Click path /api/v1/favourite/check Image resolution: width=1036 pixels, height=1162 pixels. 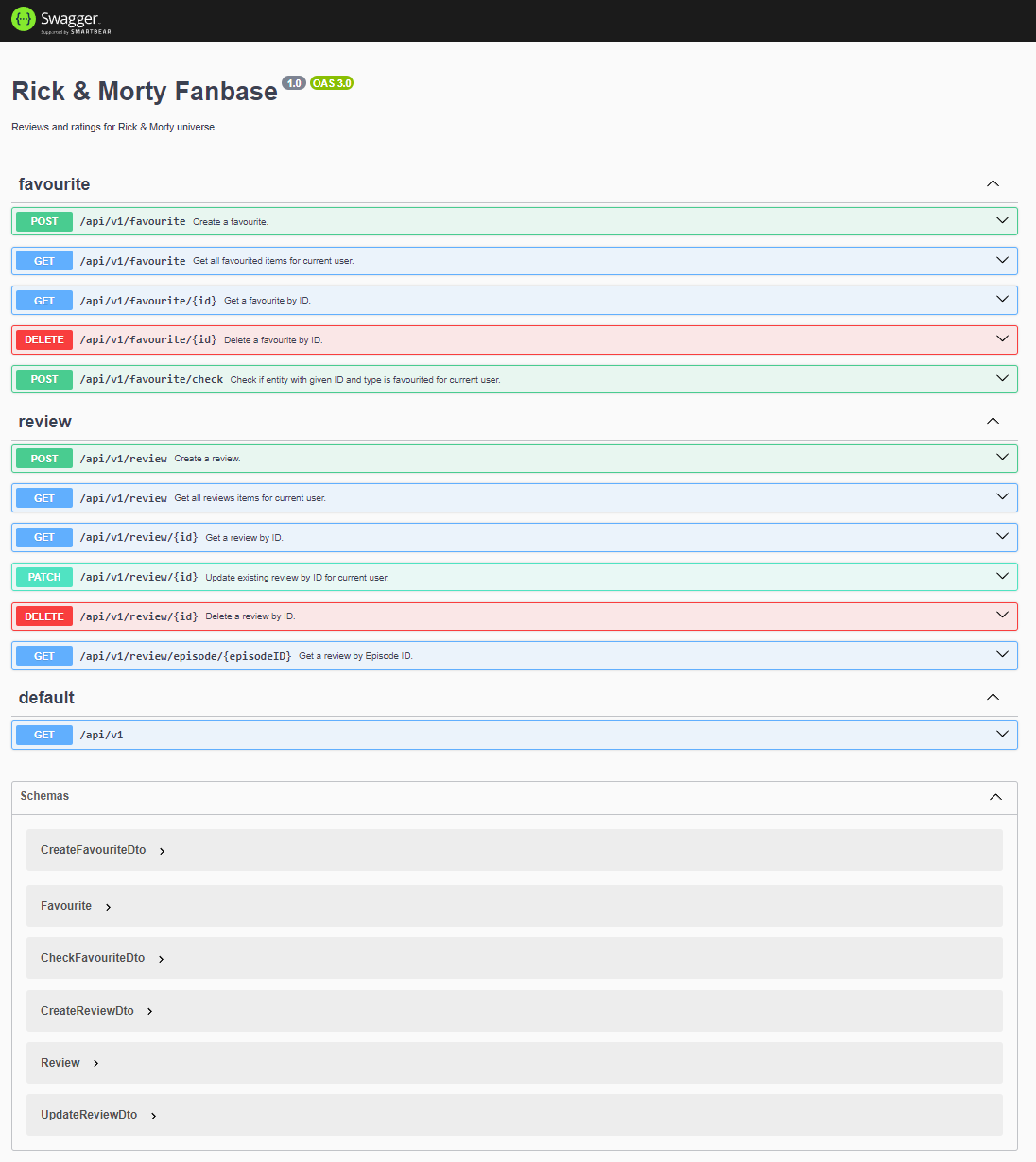151,379
